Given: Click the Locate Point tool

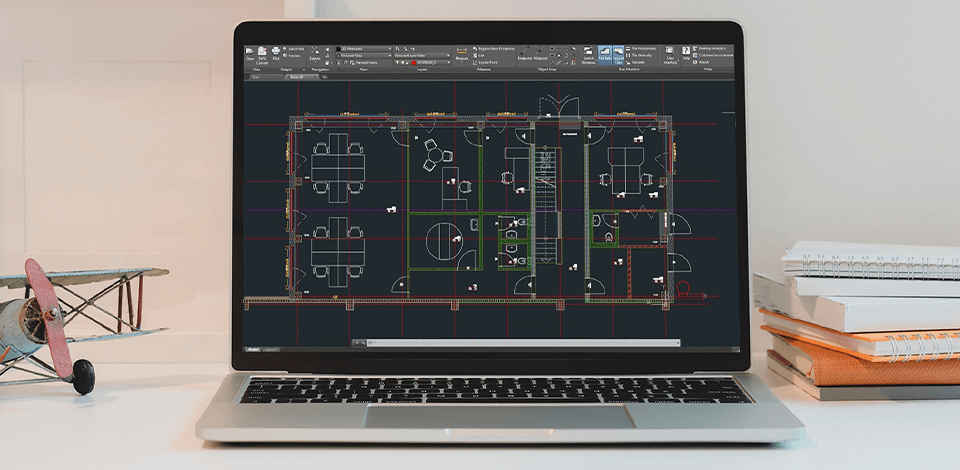Looking at the screenshot, I should point(485,62).
